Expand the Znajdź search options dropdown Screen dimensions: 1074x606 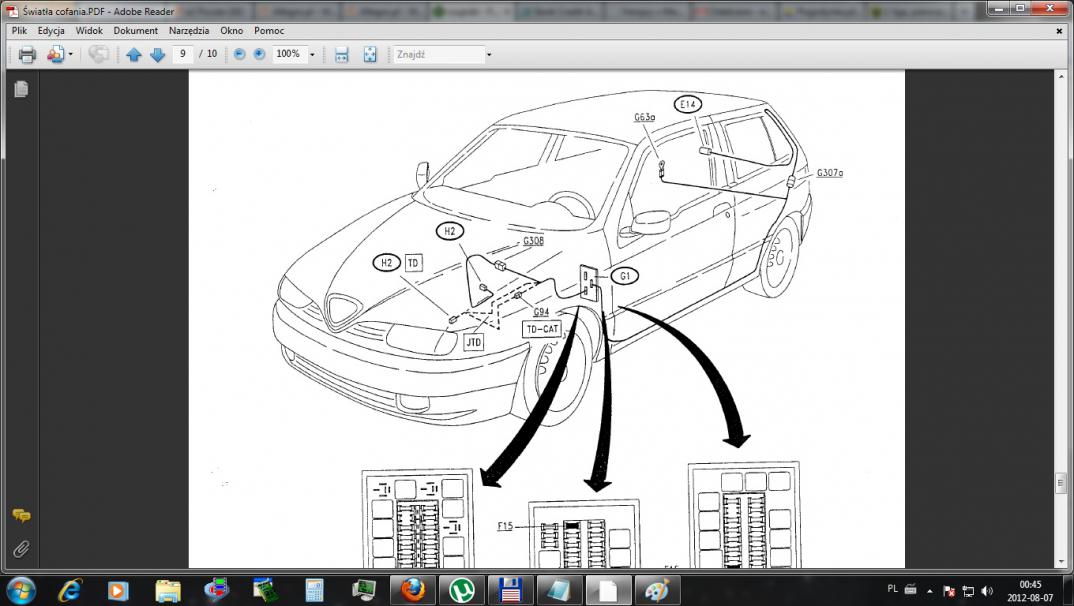click(489, 54)
